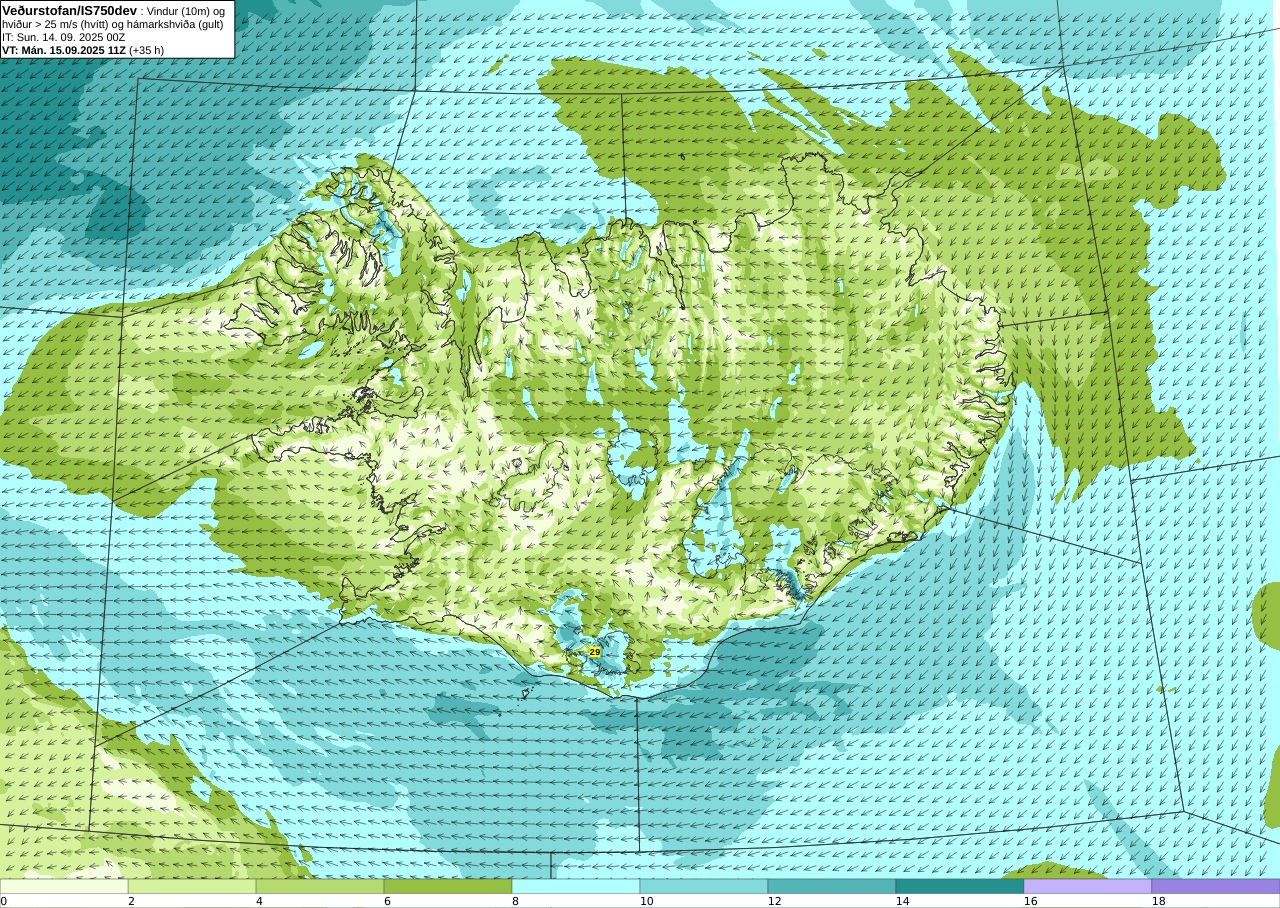Image resolution: width=1280 pixels, height=908 pixels.
Task: Click the legend tick label 16
Action: [x=1030, y=901]
